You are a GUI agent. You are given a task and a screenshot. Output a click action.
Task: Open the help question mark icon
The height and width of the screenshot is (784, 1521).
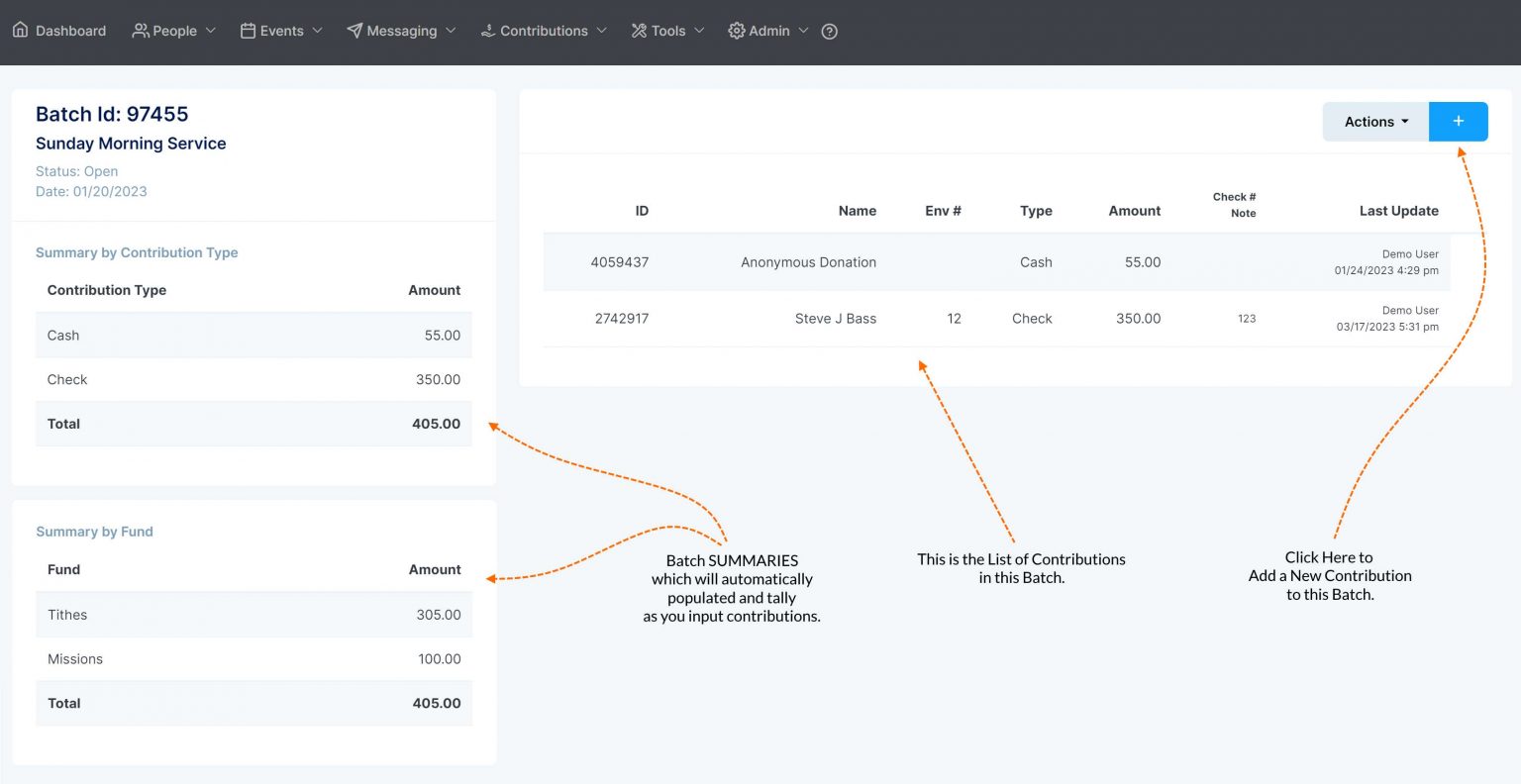(x=830, y=32)
